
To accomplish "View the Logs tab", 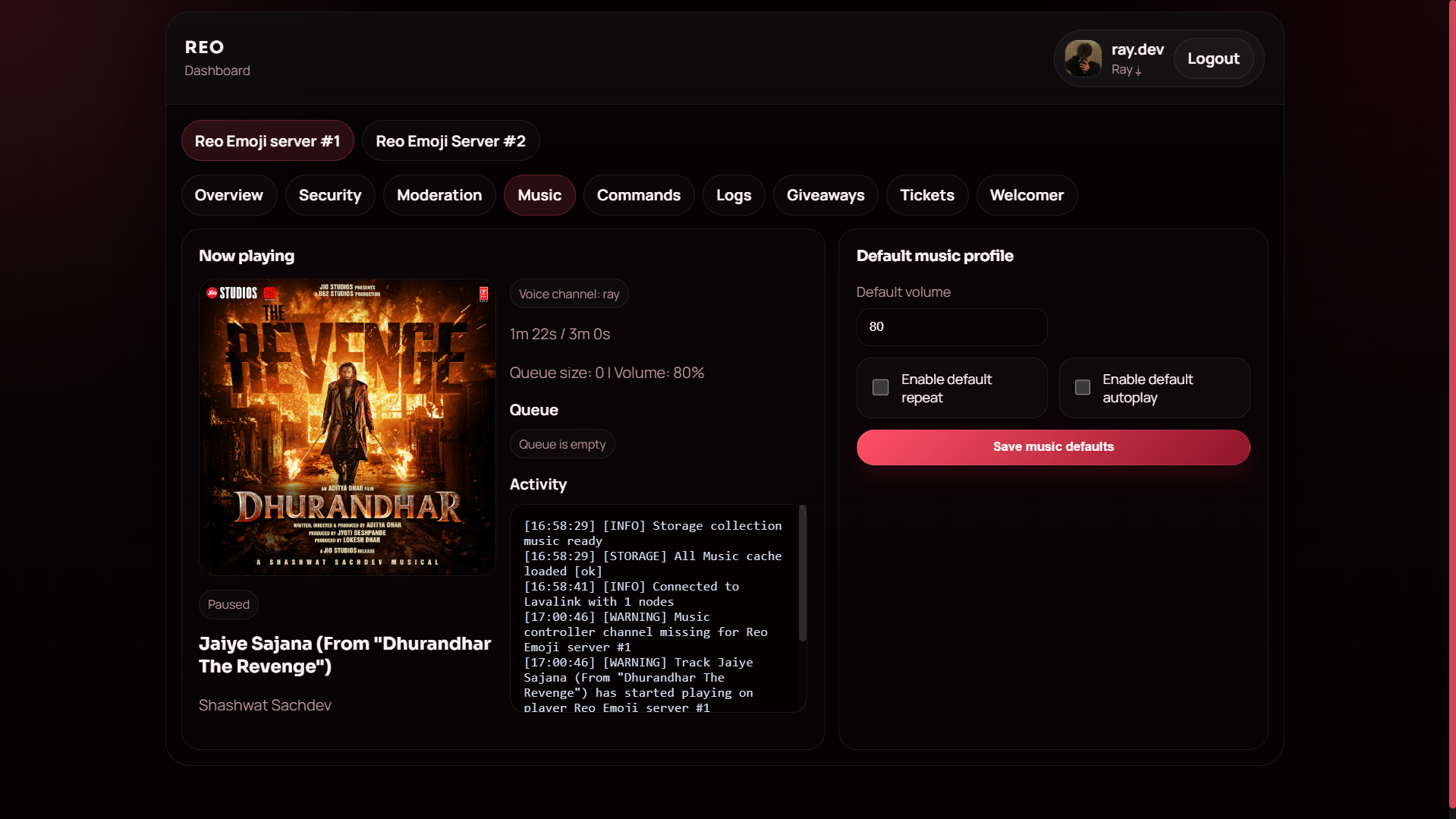I will pyautogui.click(x=734, y=195).
